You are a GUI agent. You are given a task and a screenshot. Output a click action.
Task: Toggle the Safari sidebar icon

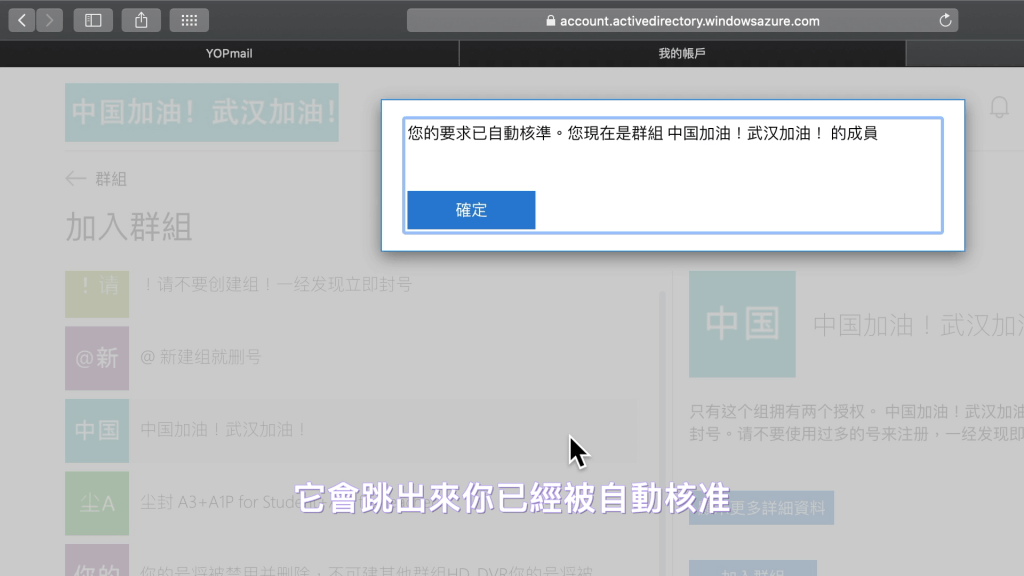point(93,20)
